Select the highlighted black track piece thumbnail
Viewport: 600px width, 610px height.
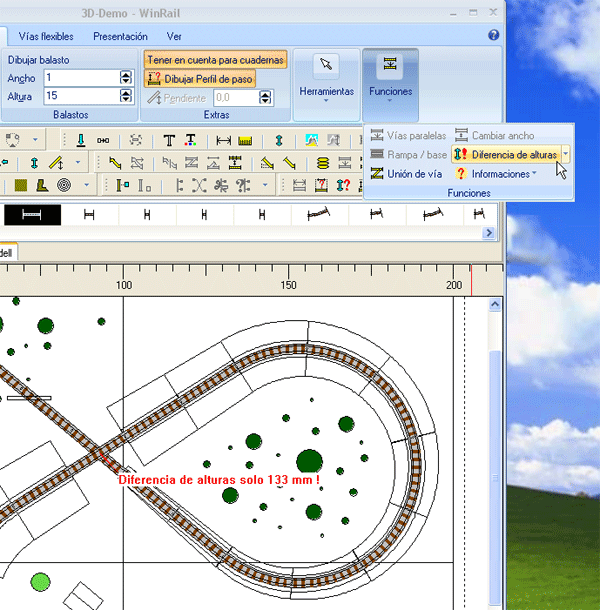pos(32,215)
